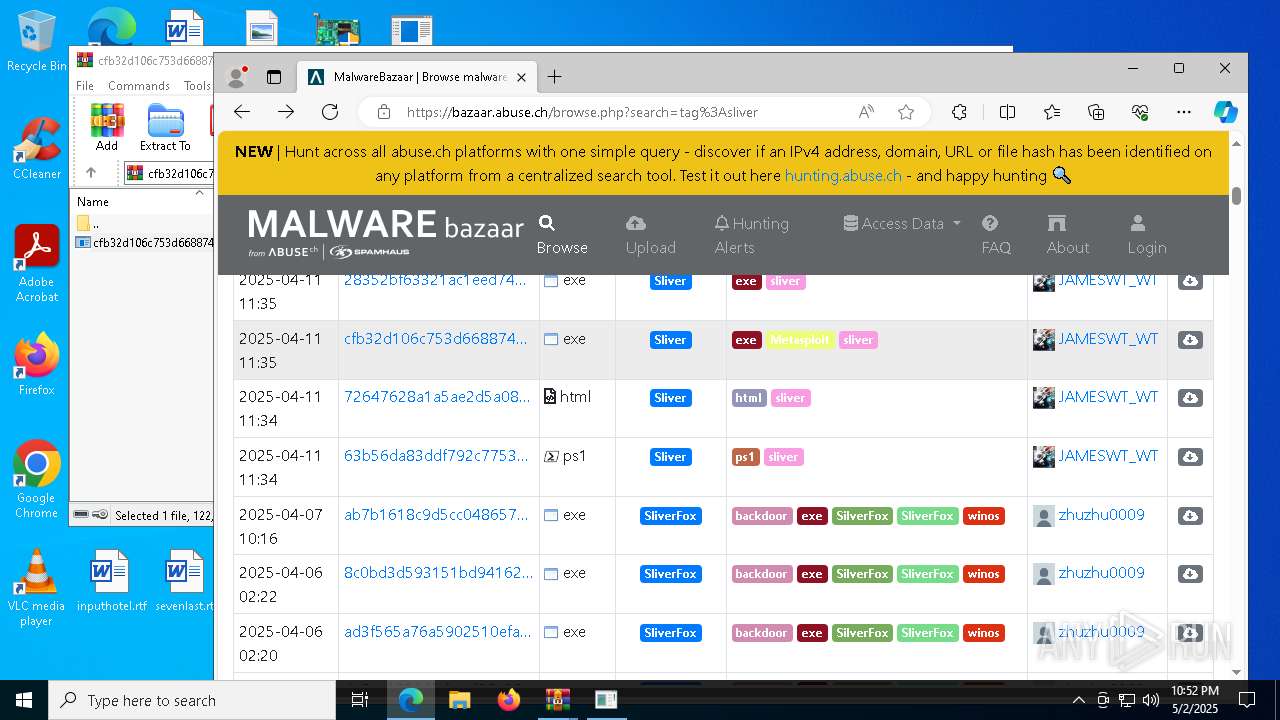
Task: Open File menu in WinRAR
Action: point(85,86)
